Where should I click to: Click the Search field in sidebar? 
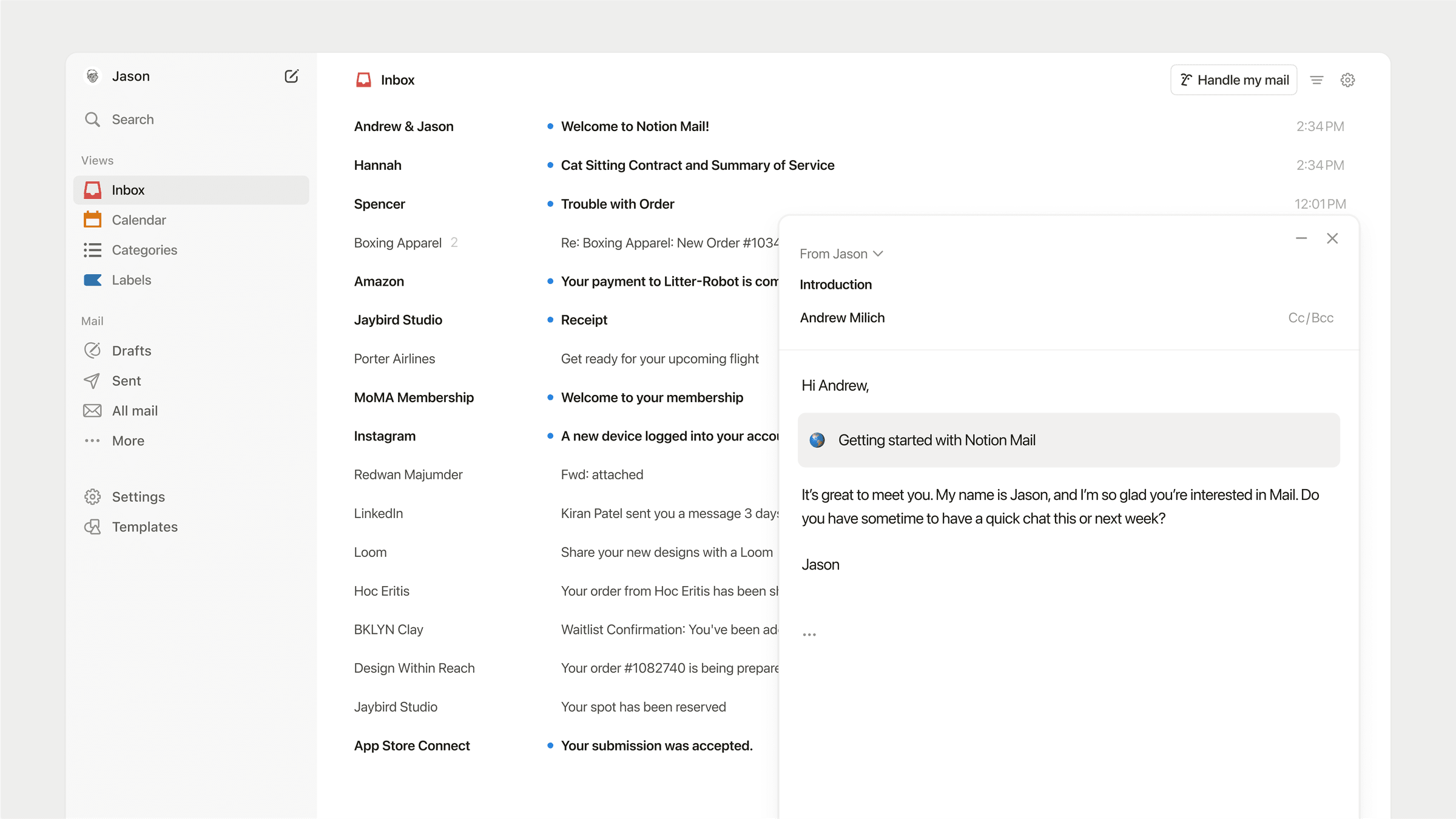(x=191, y=120)
